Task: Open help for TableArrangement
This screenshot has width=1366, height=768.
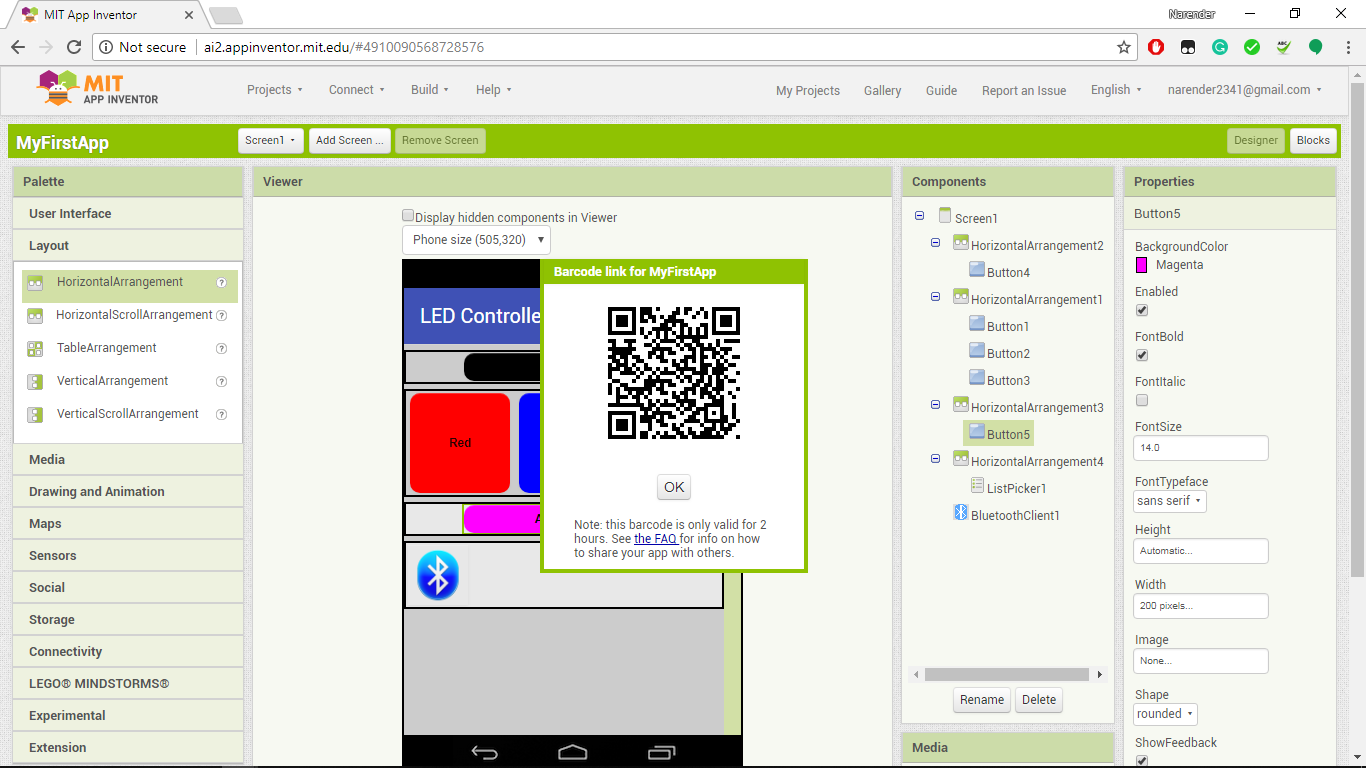Action: [222, 348]
